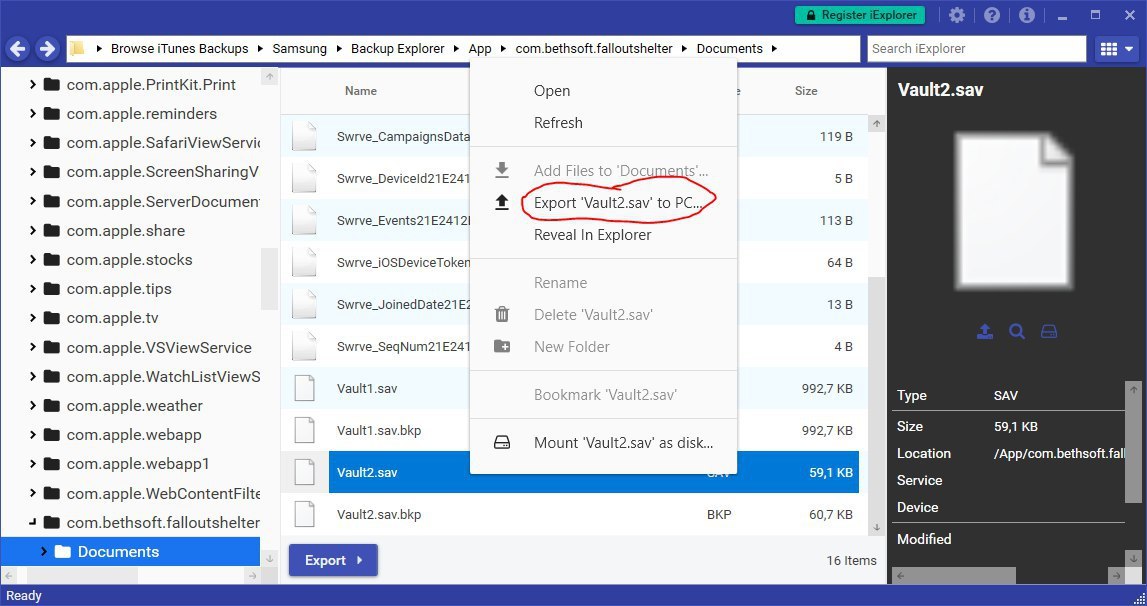
Task: Open the settings gear icon
Action: pos(957,15)
